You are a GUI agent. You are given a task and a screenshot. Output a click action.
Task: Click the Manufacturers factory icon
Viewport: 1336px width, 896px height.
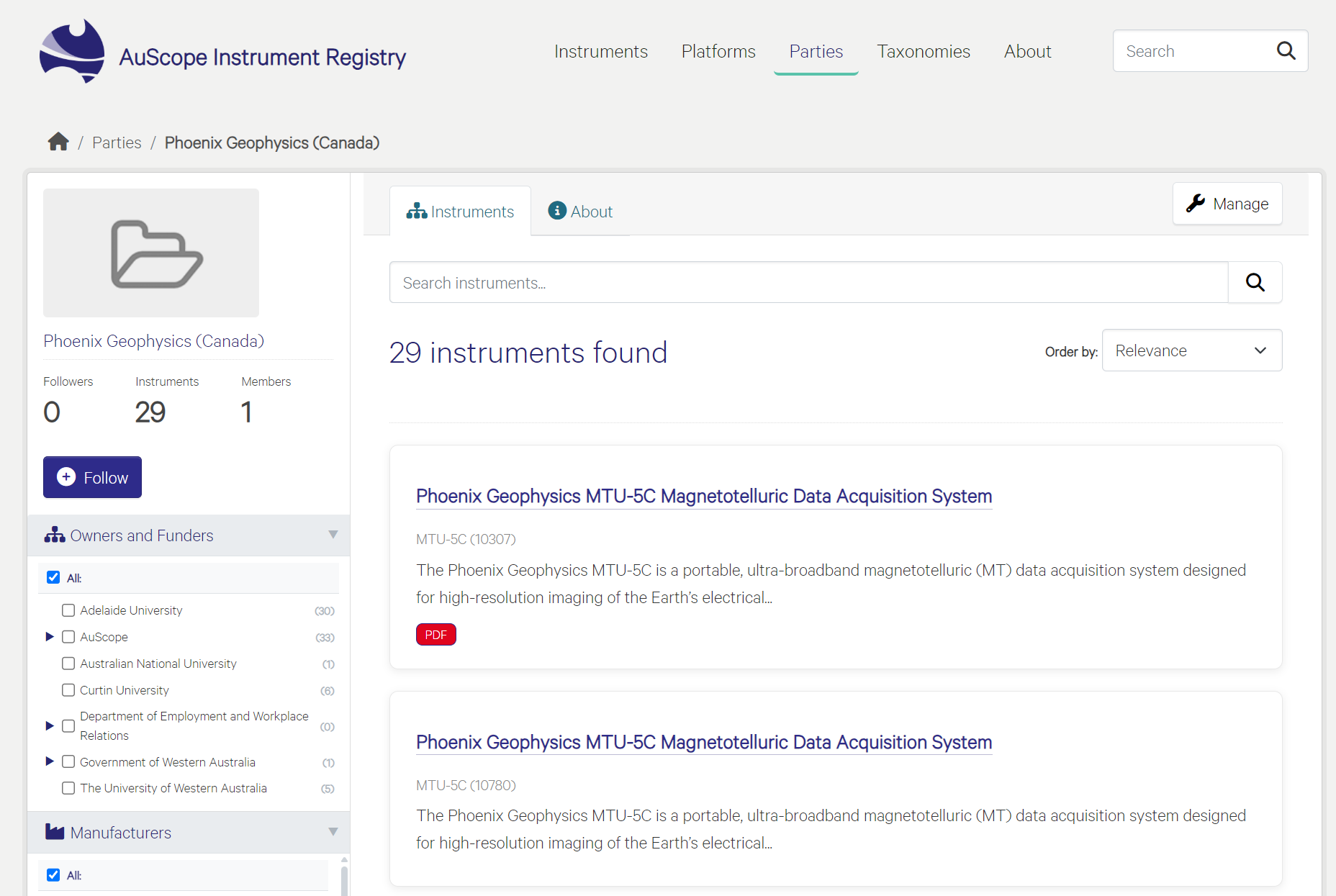(x=55, y=832)
